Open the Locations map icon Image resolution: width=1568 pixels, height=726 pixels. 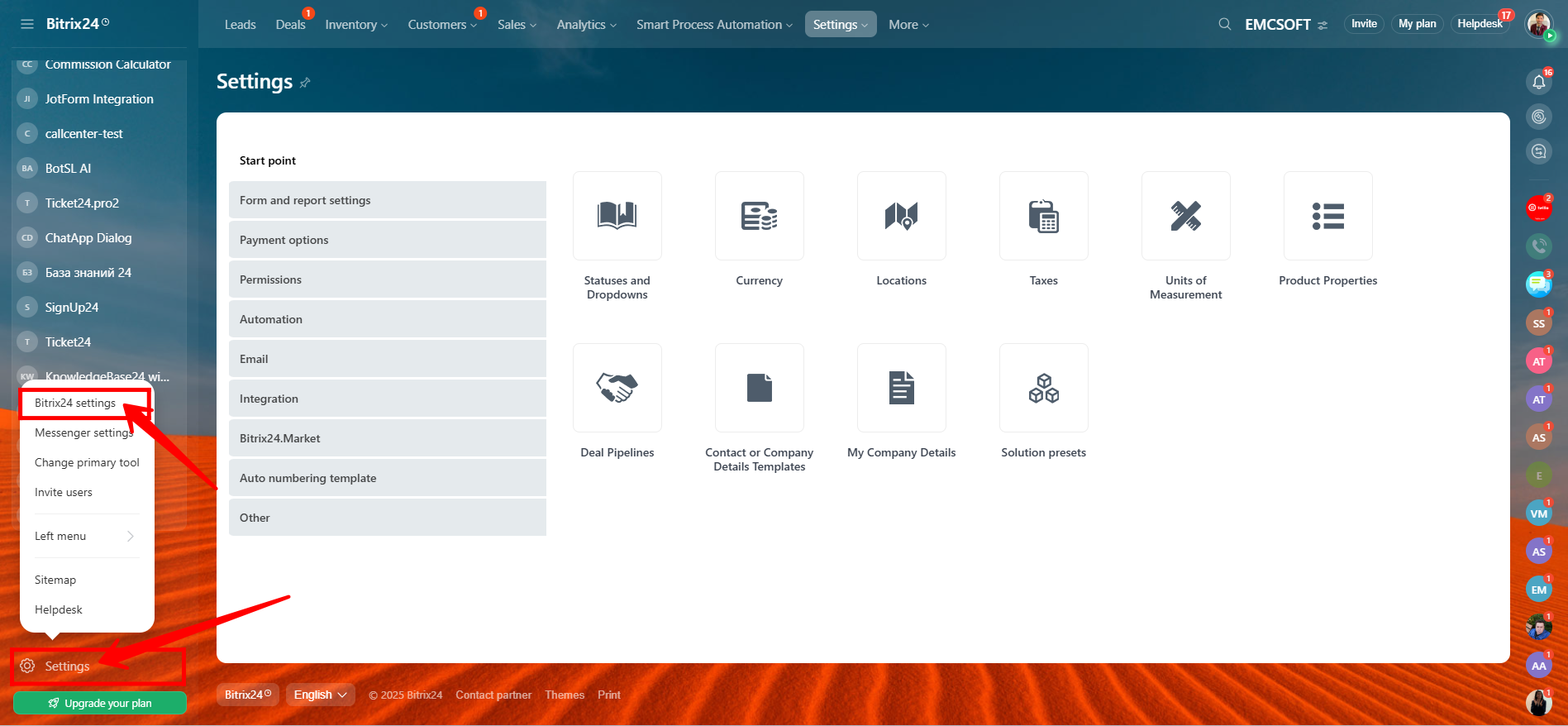tap(902, 216)
